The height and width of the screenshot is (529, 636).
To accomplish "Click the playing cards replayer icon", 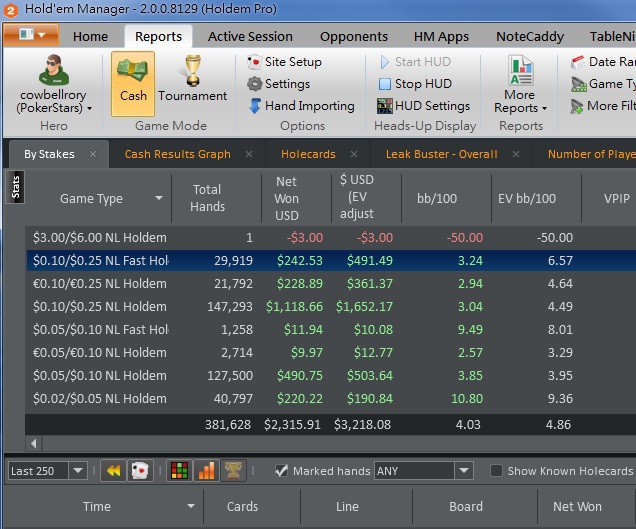I will [x=140, y=471].
